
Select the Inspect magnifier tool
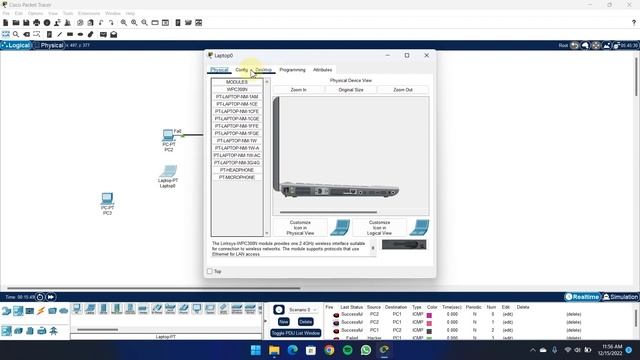[16, 35]
